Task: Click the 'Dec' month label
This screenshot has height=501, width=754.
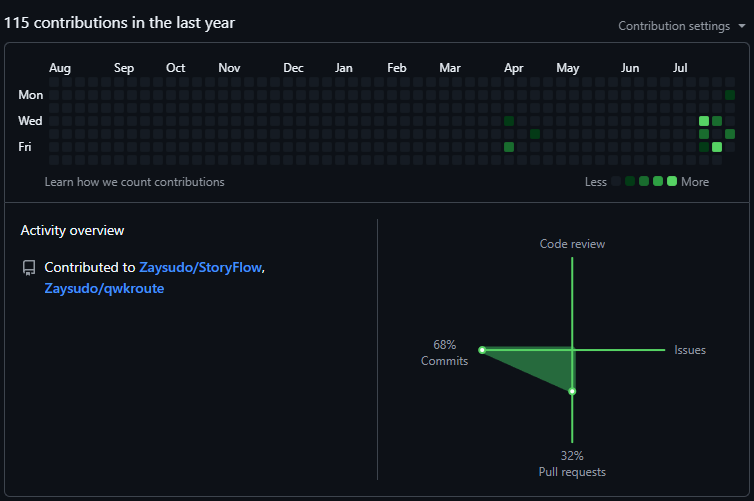Action: pyautogui.click(x=293, y=68)
